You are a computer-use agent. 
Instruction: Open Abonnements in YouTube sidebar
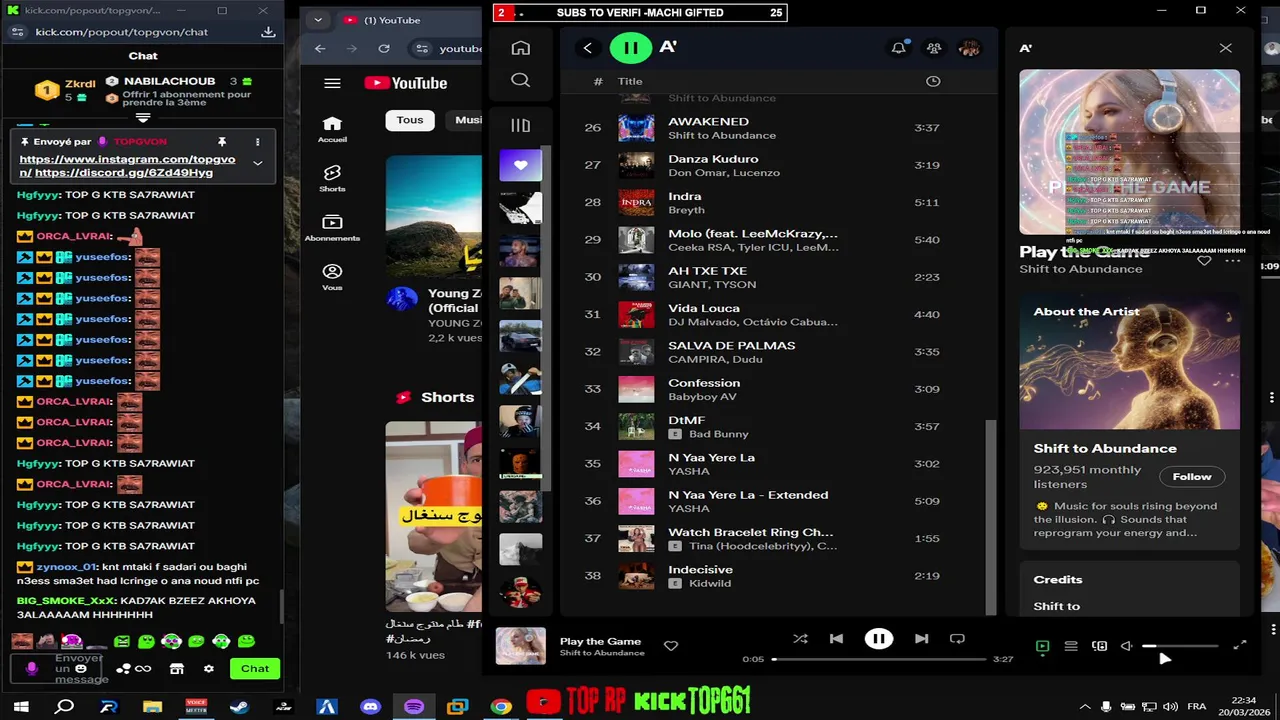[x=332, y=228]
